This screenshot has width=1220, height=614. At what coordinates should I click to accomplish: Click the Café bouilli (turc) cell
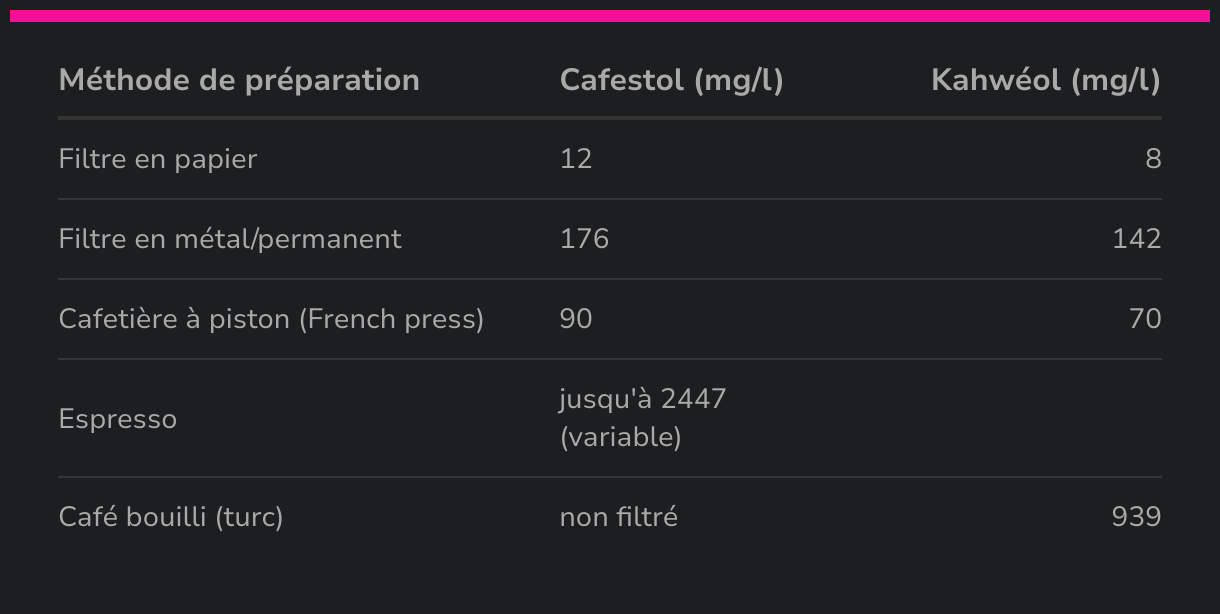point(171,517)
